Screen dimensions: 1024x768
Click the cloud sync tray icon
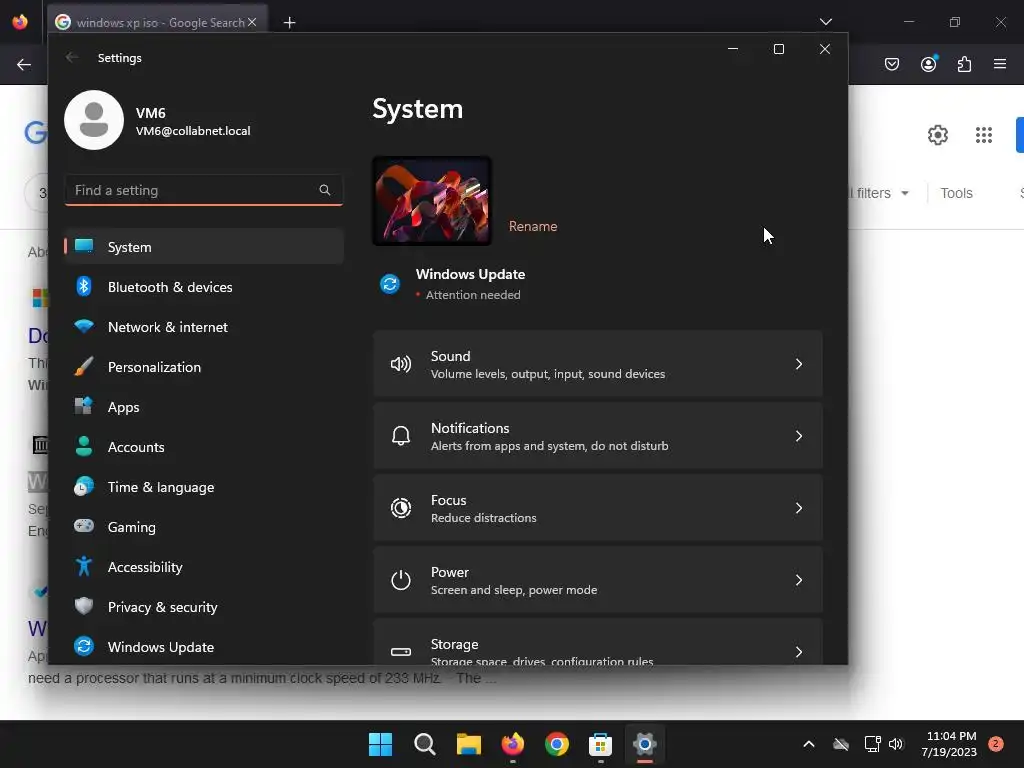tap(841, 744)
